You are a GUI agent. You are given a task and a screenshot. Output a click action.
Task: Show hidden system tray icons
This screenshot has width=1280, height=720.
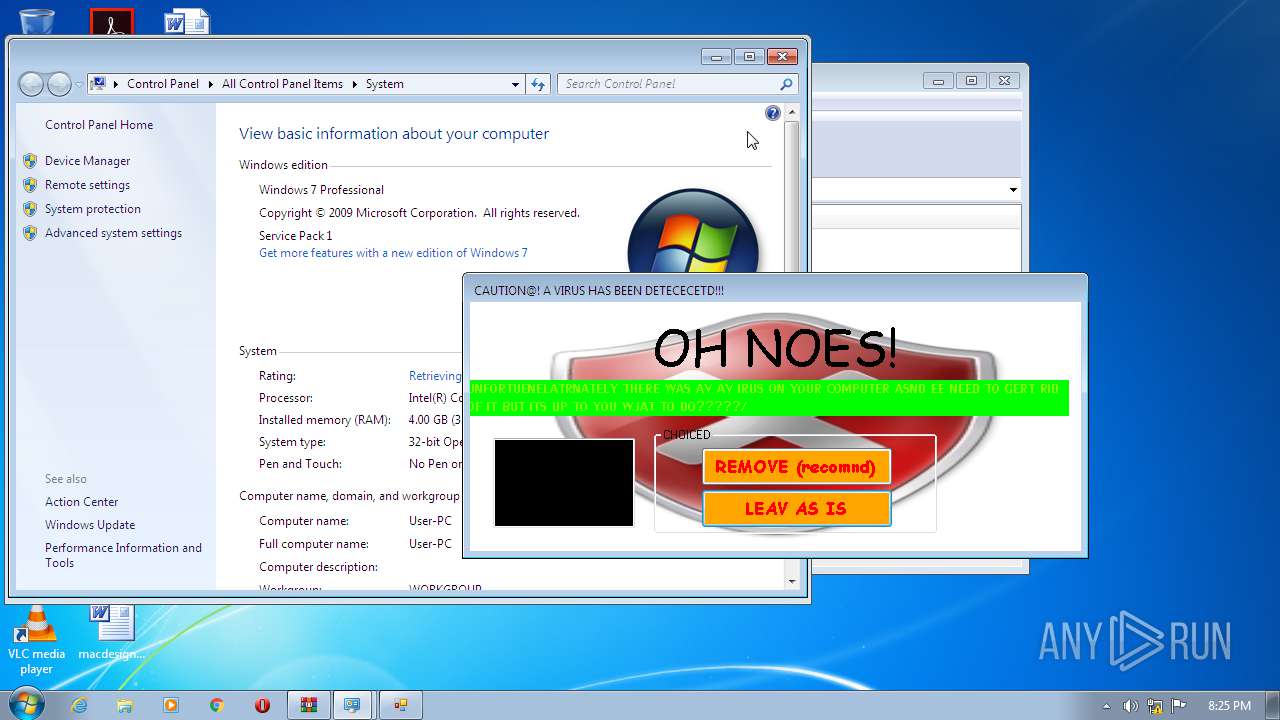(1106, 706)
